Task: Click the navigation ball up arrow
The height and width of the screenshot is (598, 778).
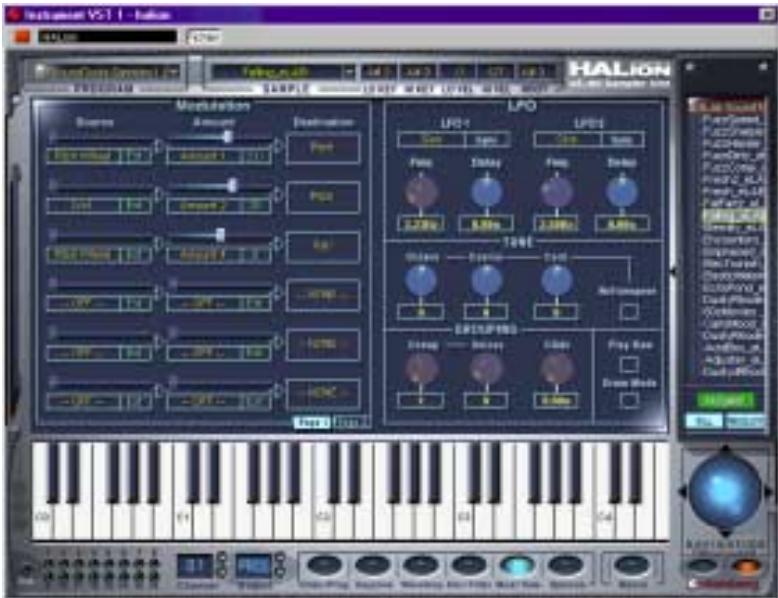Action: coord(725,450)
